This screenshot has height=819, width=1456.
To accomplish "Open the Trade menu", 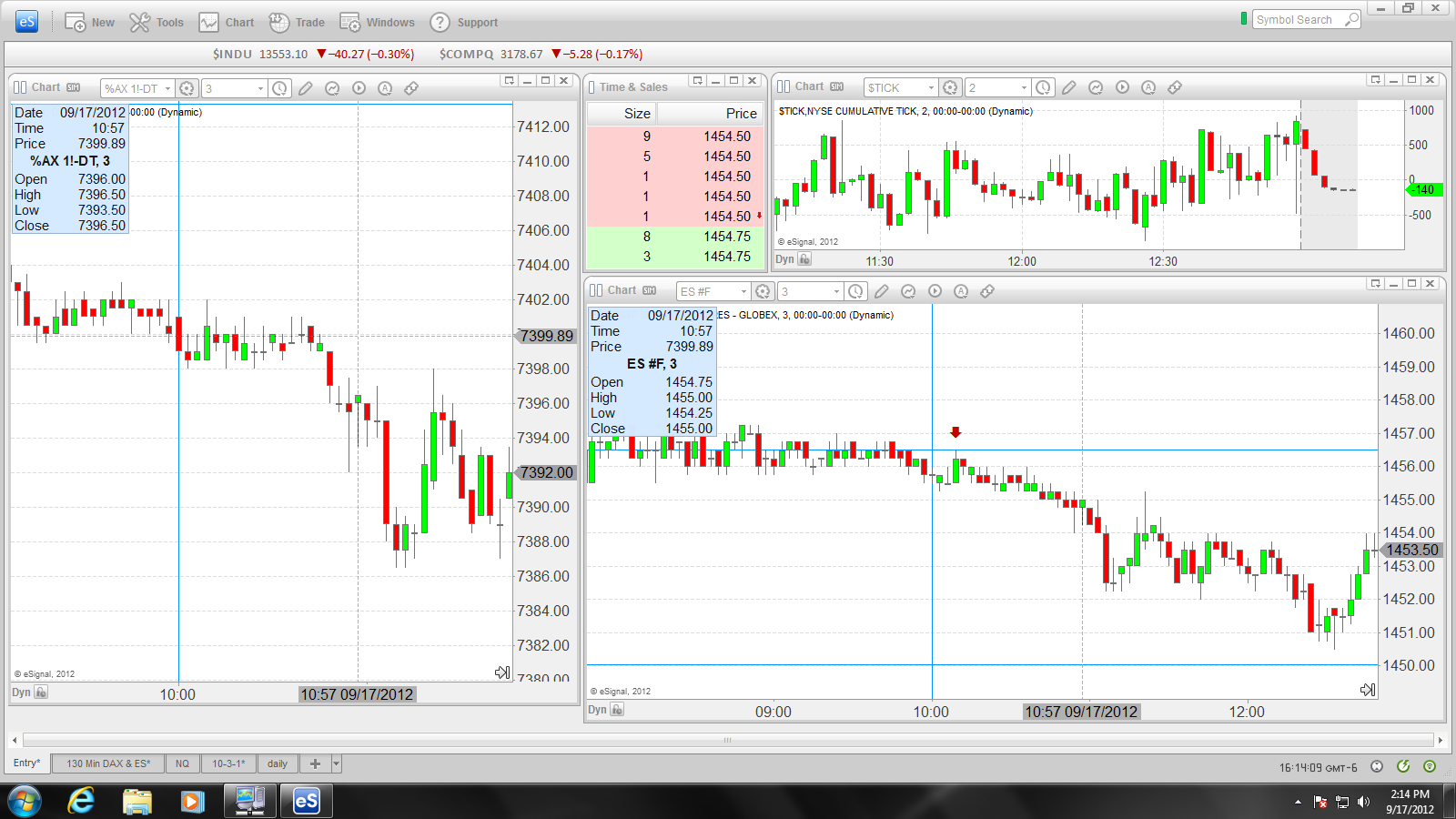I will pos(297,22).
